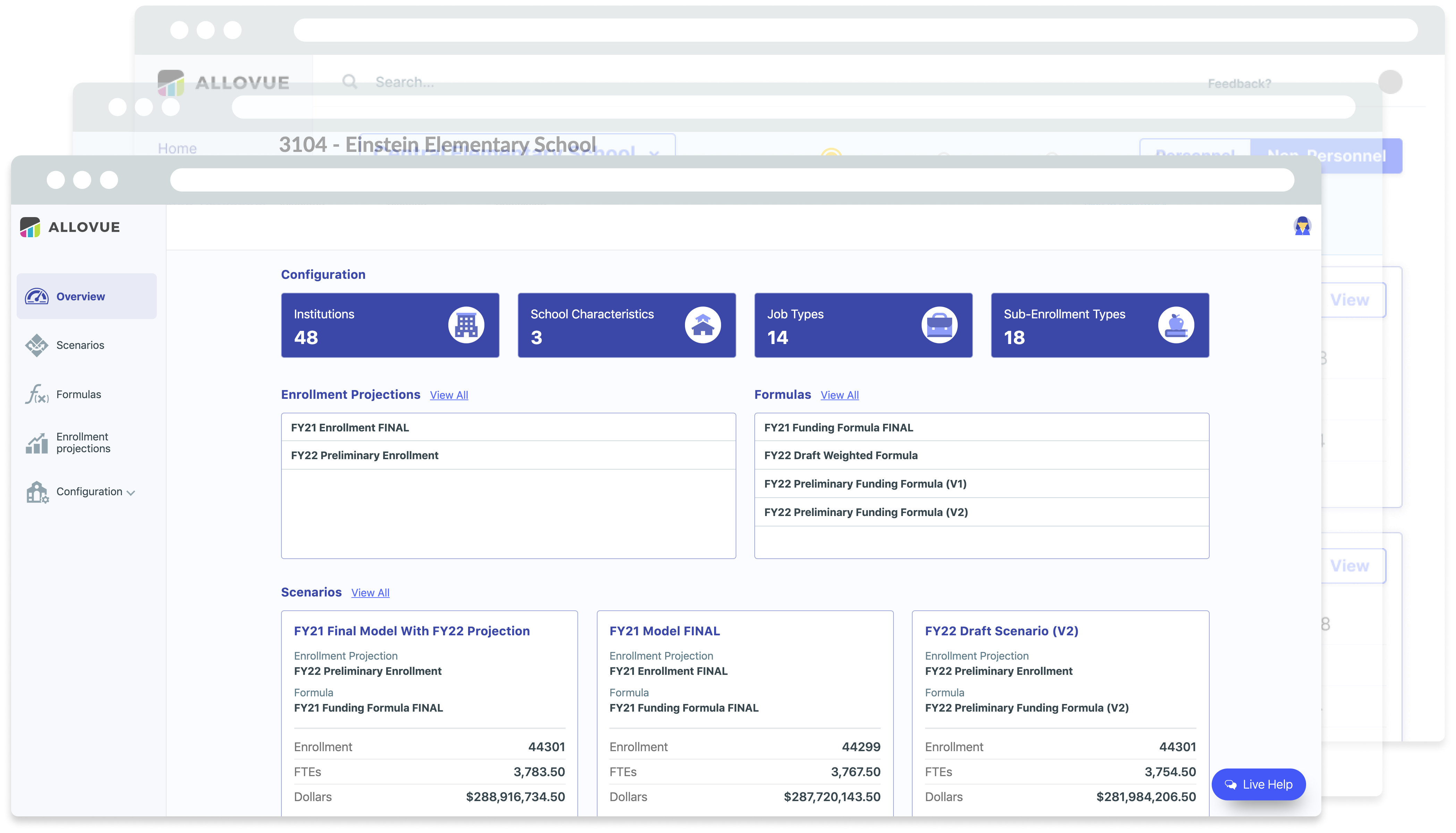Click the Job Types briefcase icon
Screen dimensions: 1456x833
(939, 326)
